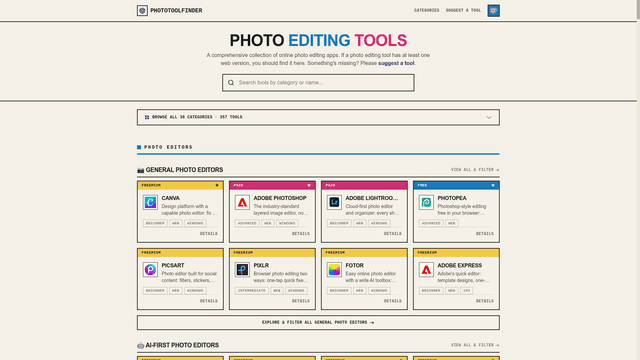Click the GENERAL PHOTO EDITORS heading
640x360 pixels.
point(184,170)
